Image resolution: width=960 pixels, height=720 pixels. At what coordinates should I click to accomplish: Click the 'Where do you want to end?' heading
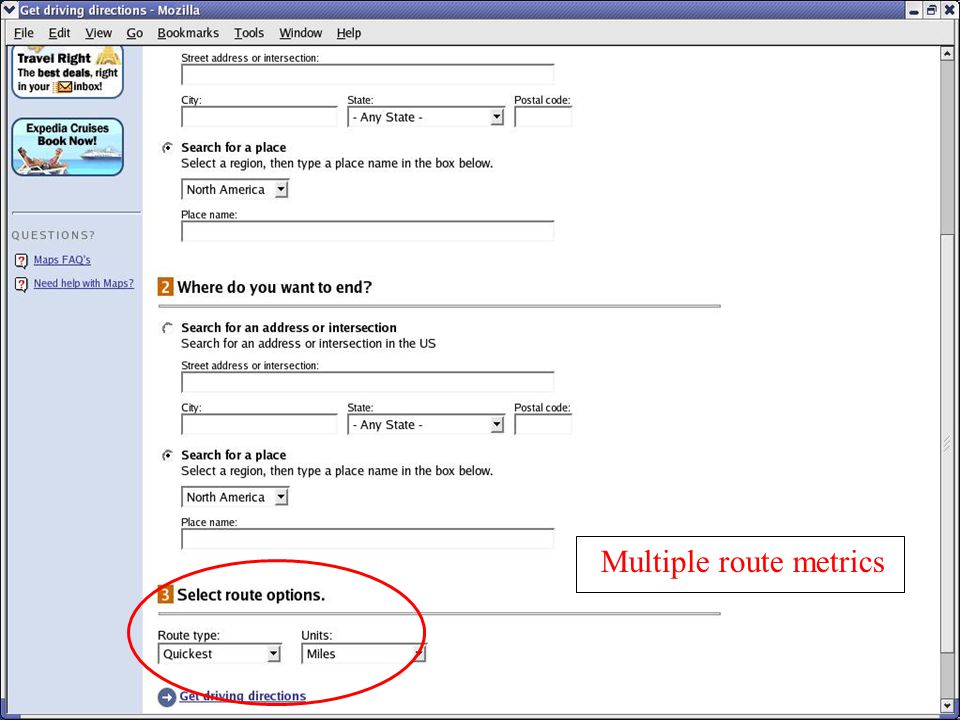point(274,287)
